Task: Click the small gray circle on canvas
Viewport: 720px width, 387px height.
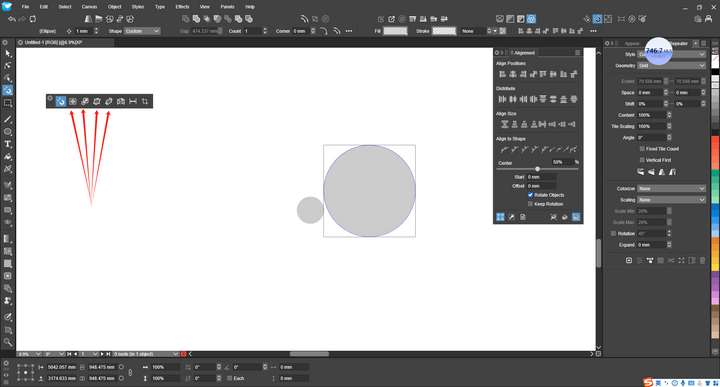Action: coord(310,210)
